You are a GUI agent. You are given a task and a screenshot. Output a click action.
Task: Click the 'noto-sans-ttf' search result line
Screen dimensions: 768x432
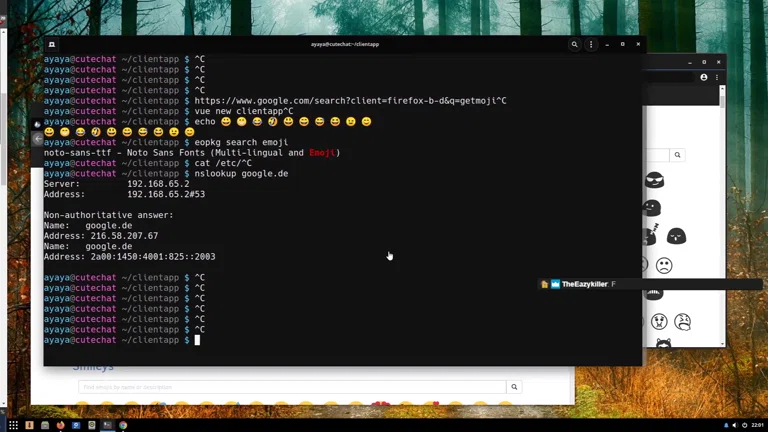(x=192, y=153)
